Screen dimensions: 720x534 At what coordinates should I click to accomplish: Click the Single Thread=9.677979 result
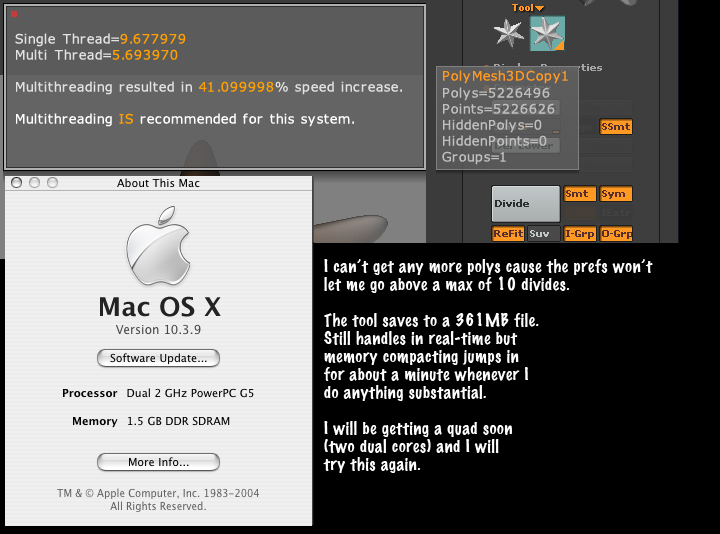[x=100, y=39]
